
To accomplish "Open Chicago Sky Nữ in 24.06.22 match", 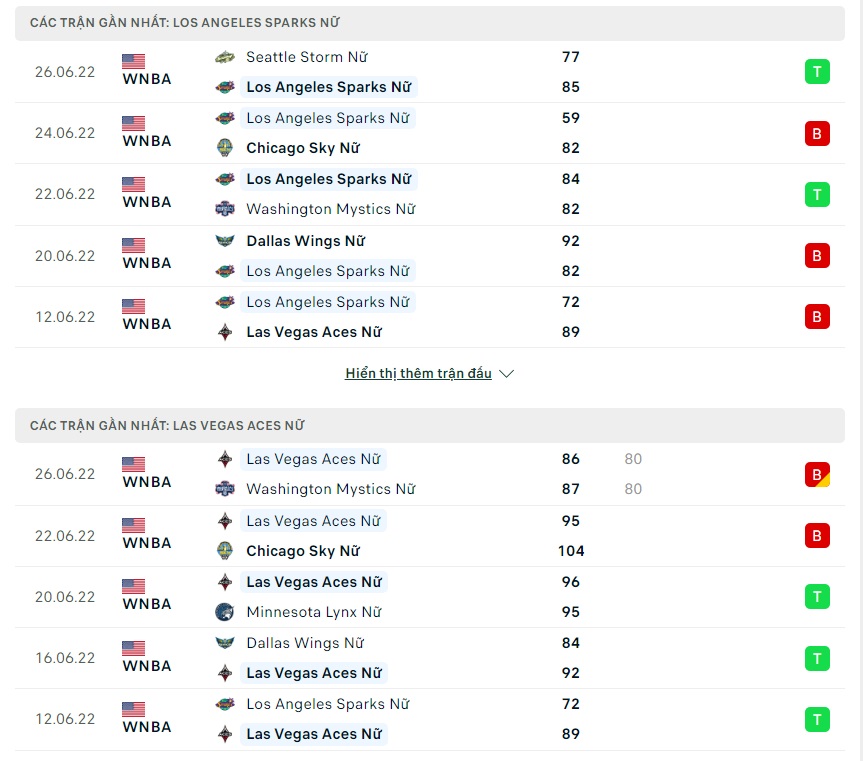I will click(303, 148).
